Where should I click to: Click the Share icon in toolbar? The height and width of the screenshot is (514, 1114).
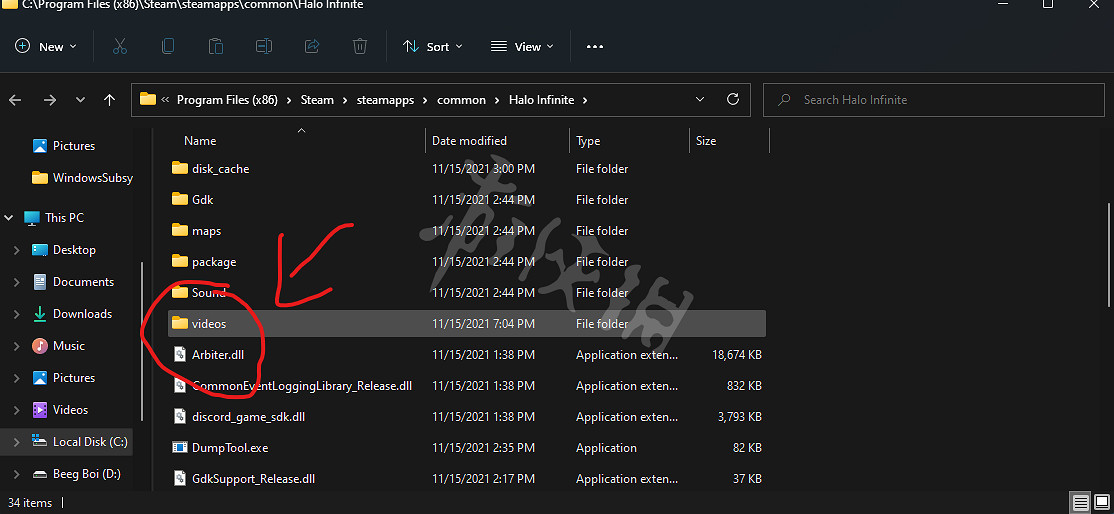point(312,46)
